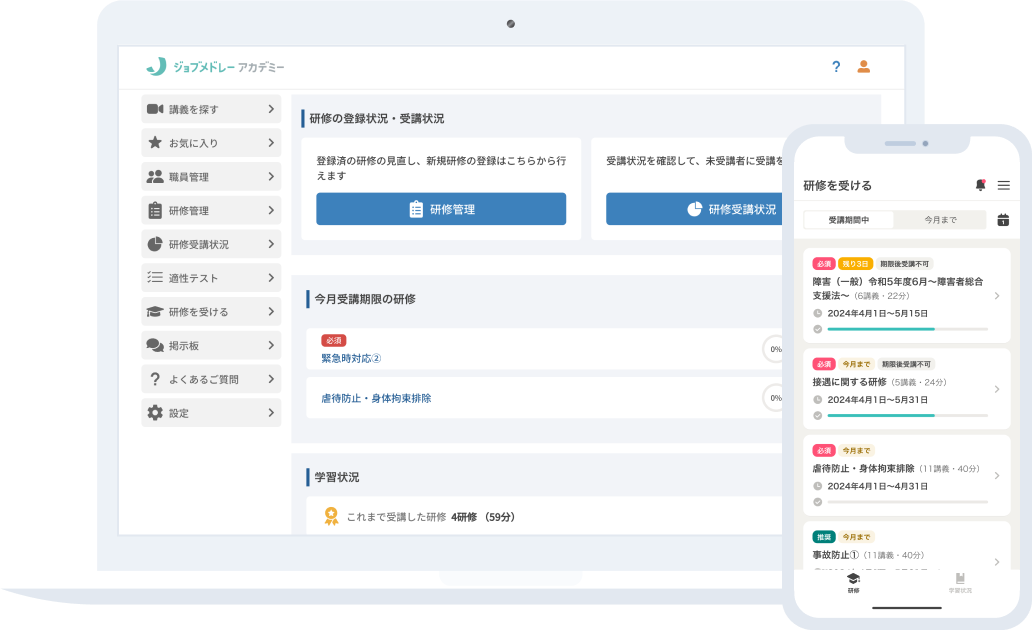Tap the calendar icon on the phone

pyautogui.click(x=1003, y=220)
